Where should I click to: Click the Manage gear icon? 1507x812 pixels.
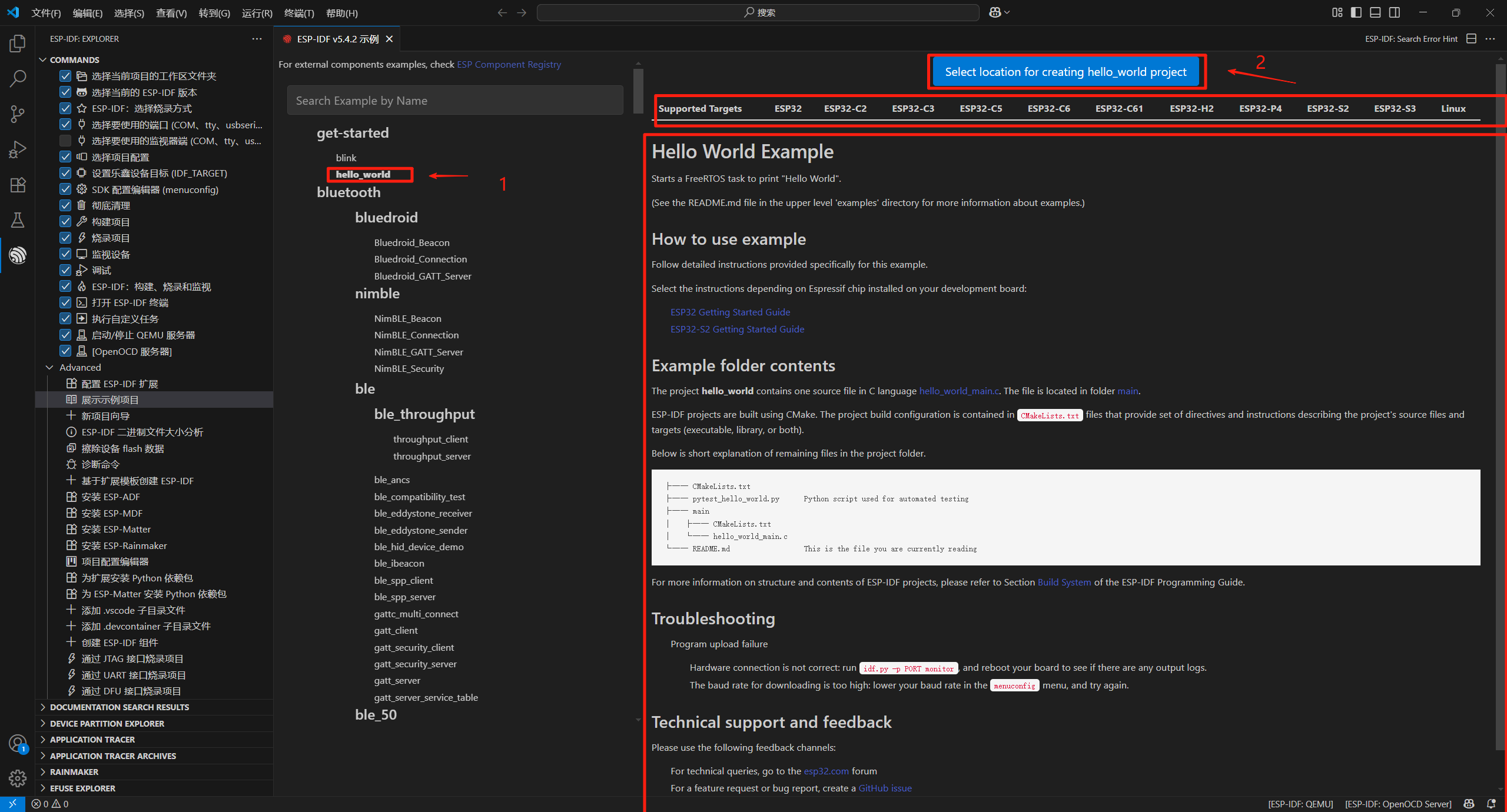click(18, 778)
